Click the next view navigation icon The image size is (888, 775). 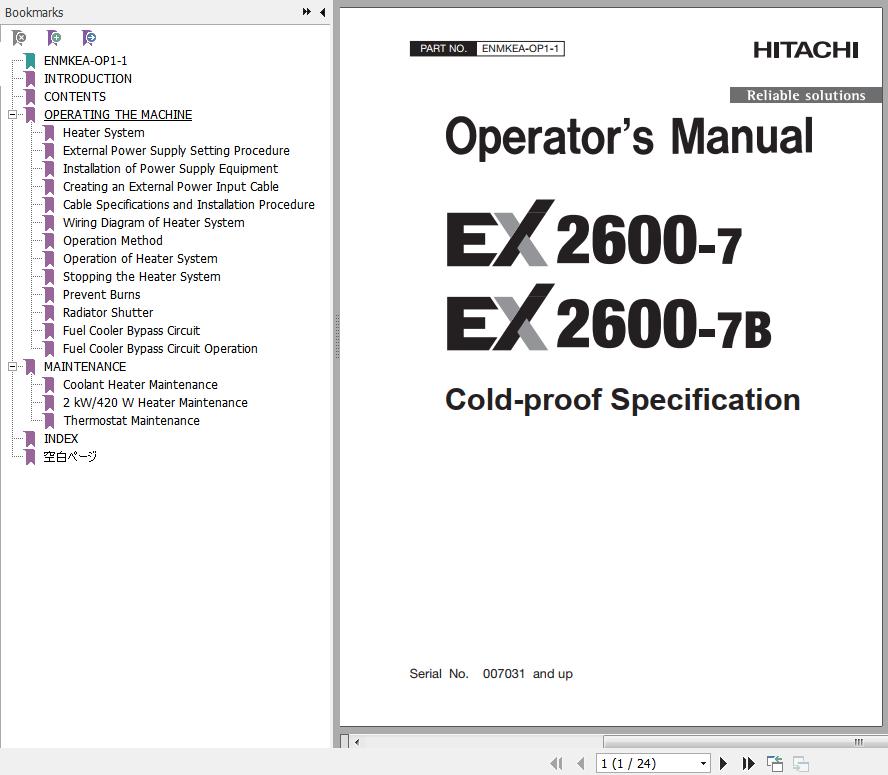click(800, 763)
